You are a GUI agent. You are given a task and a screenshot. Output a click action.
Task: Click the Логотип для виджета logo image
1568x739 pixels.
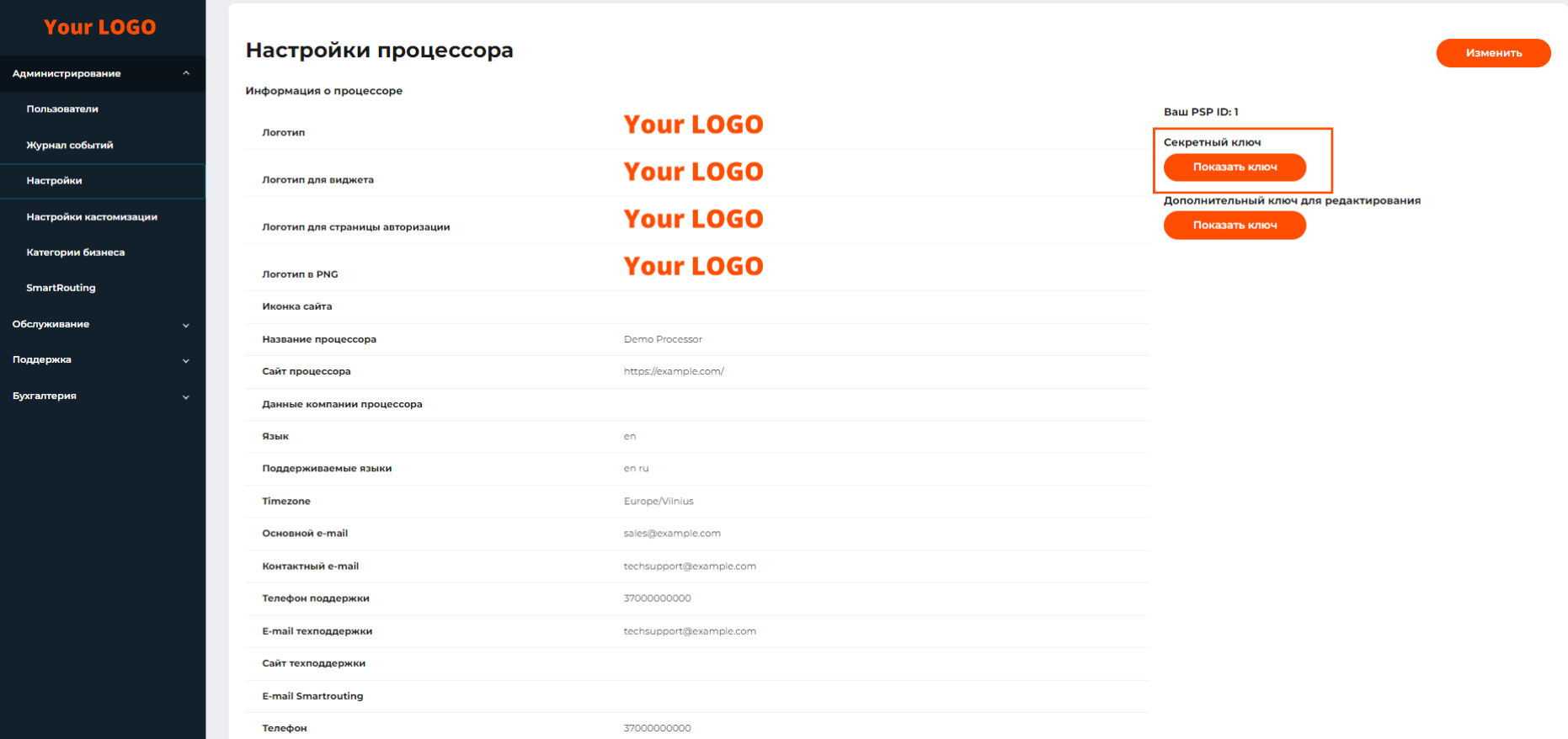(693, 172)
